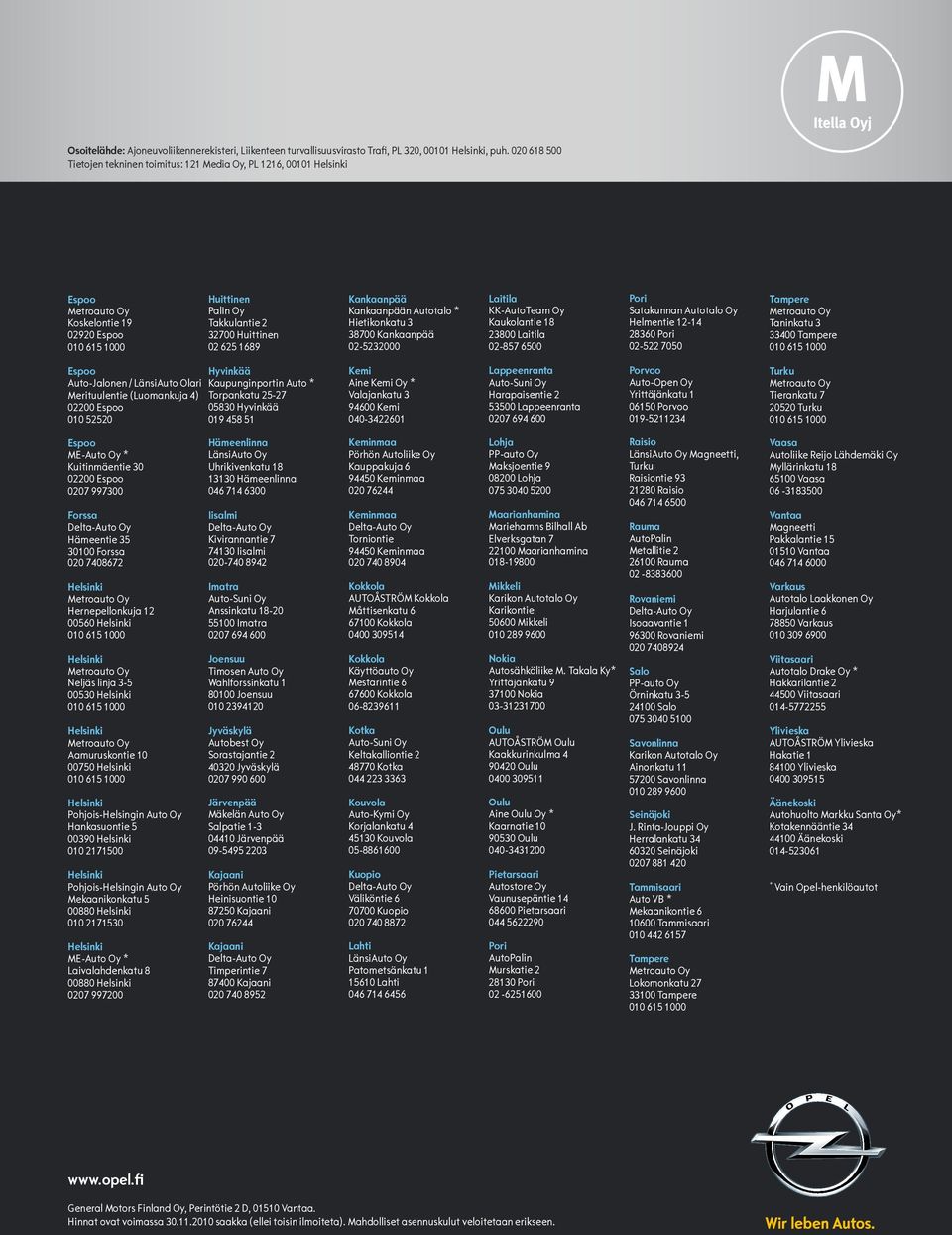Select the address 'Anssinkatu 18-20'

click(x=246, y=611)
